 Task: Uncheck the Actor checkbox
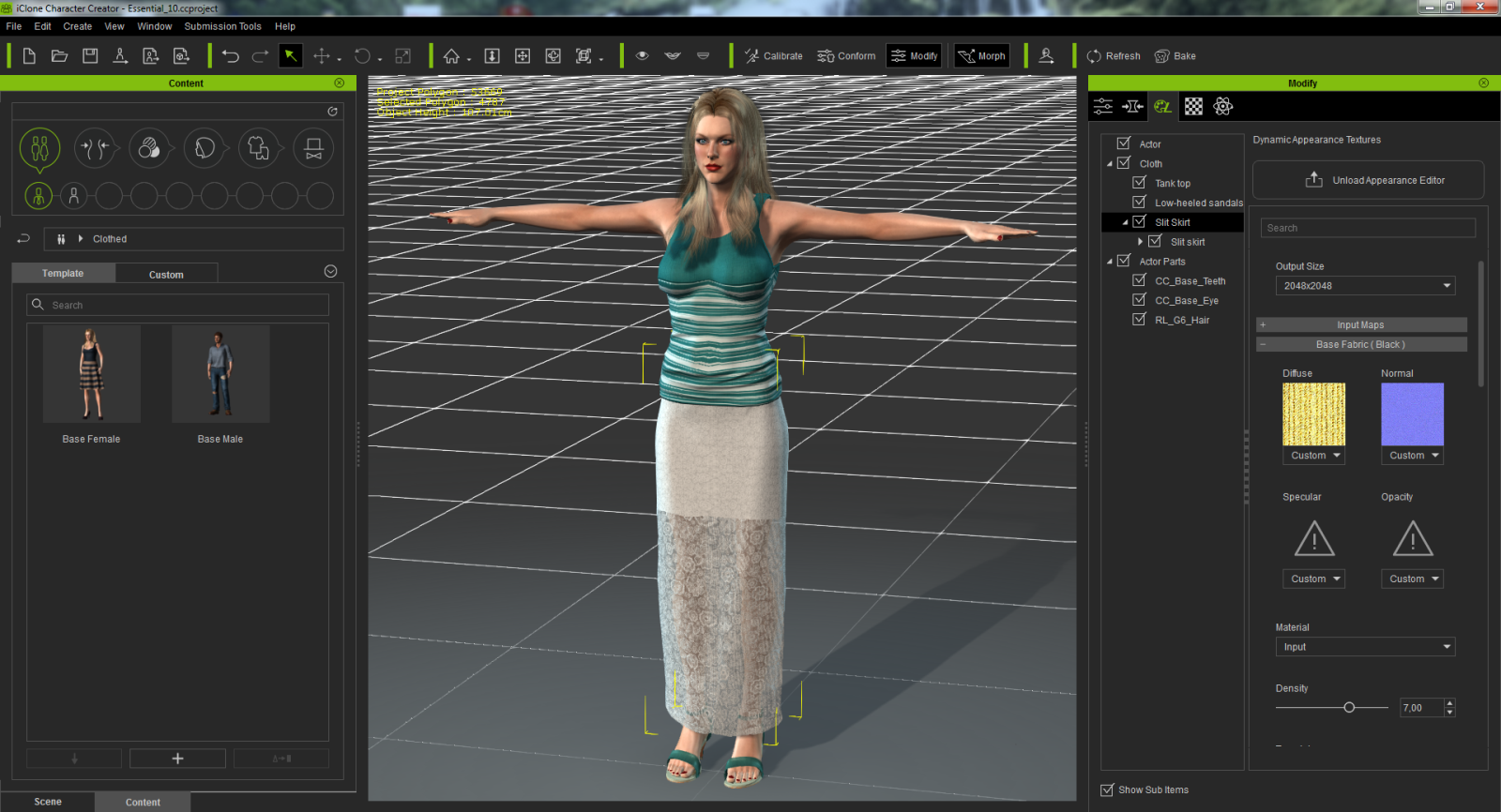coord(1123,143)
